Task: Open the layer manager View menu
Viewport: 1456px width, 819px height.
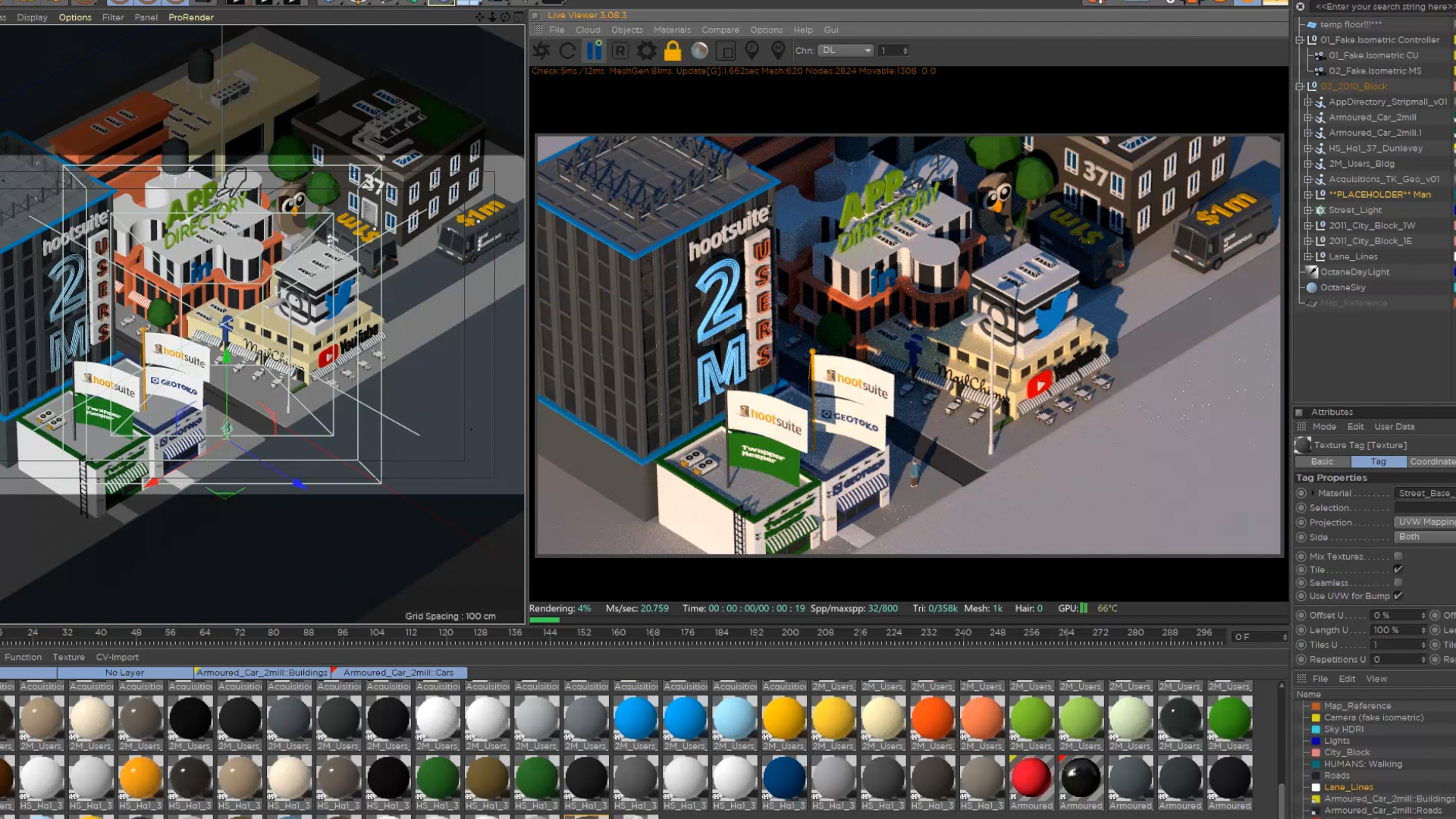Action: pyautogui.click(x=1376, y=679)
